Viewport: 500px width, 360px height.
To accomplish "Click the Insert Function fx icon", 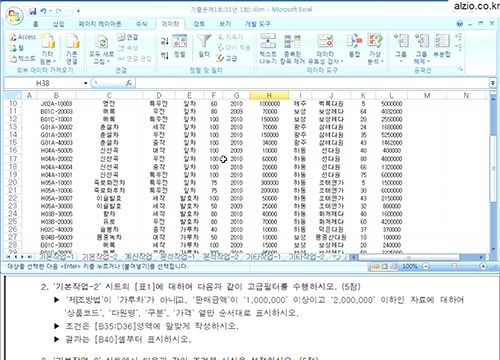I will click(129, 83).
